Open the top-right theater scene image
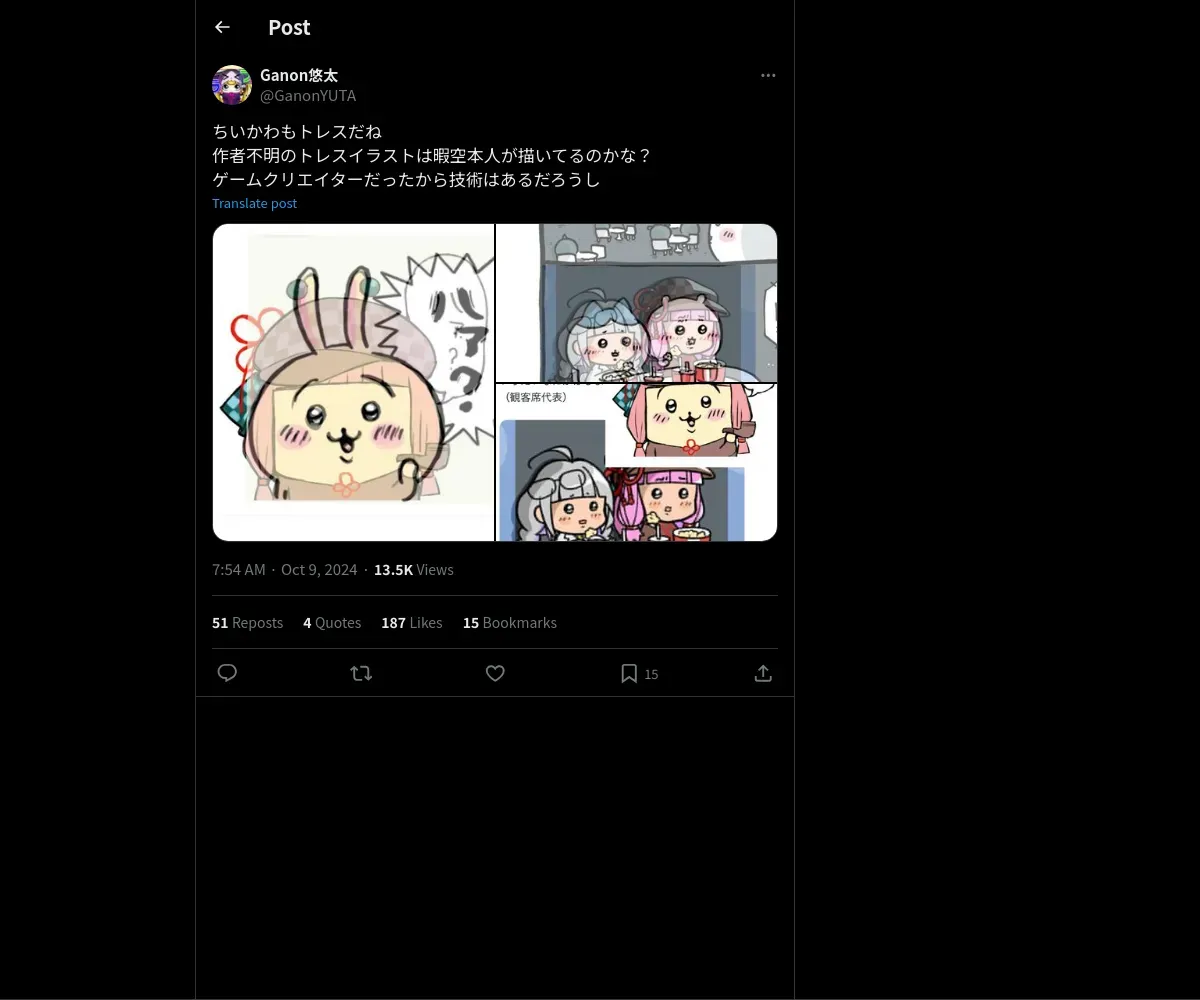The image size is (1200, 1000). tap(637, 303)
